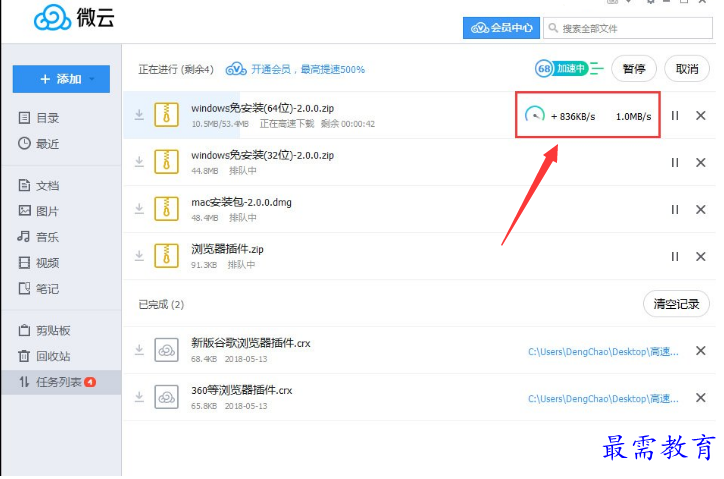Screen dimensions: 724x479
Task: Click download arrow of windows免安装(64位)
Action: (x=139, y=115)
